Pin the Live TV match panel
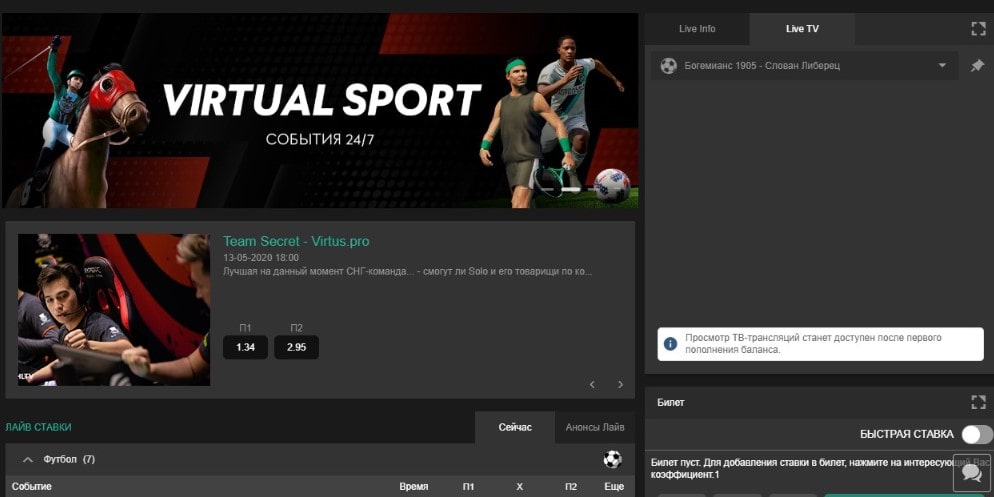994x497 pixels. [977, 66]
